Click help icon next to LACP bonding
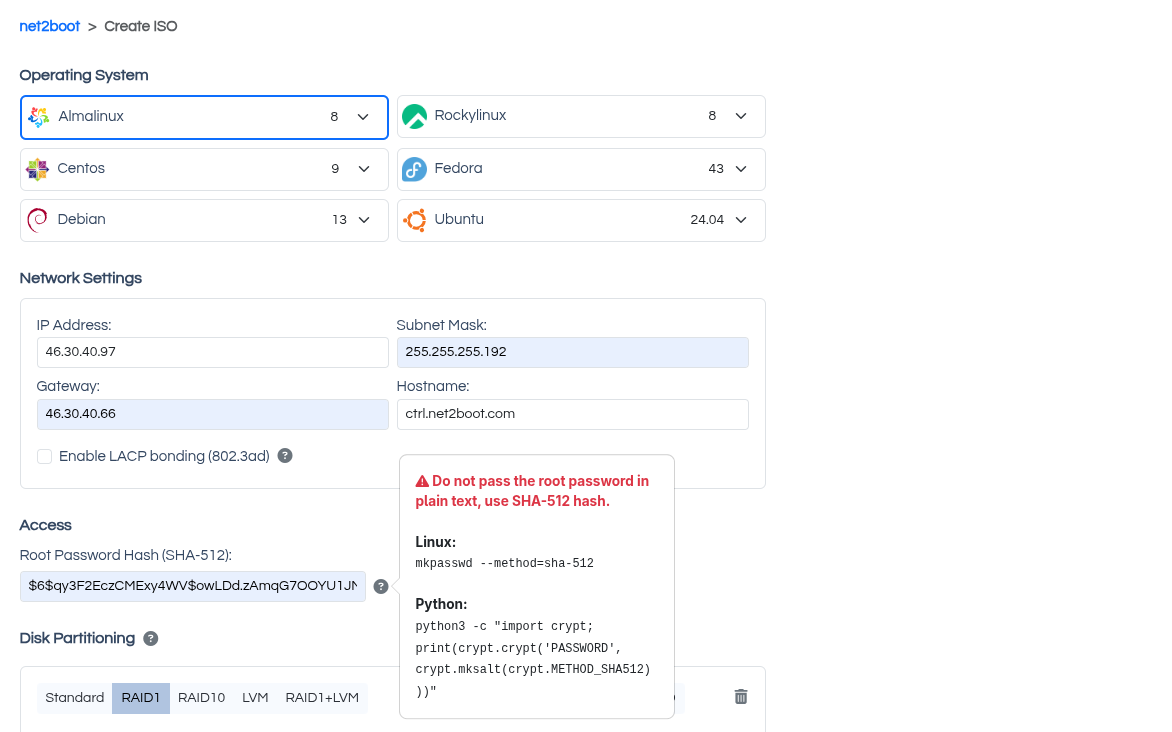Image resolution: width=1172 pixels, height=732 pixels. (x=285, y=456)
